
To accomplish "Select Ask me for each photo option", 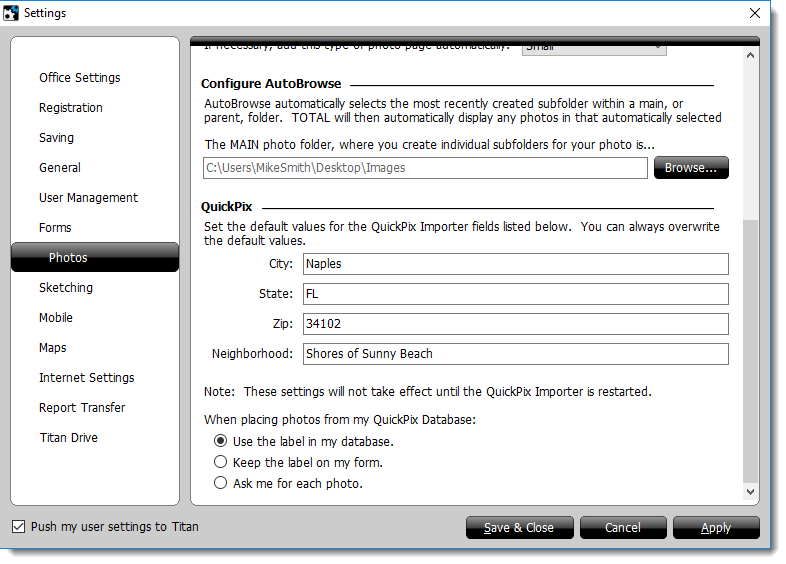I will (221, 483).
